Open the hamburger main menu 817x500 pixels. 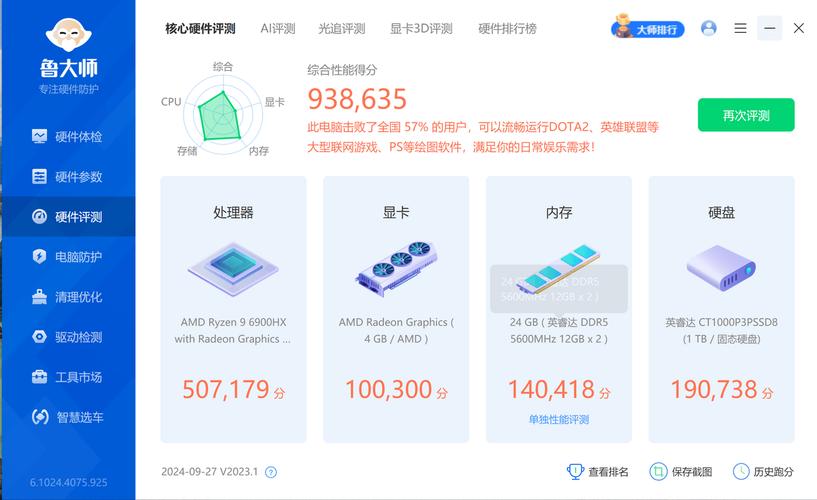point(740,28)
